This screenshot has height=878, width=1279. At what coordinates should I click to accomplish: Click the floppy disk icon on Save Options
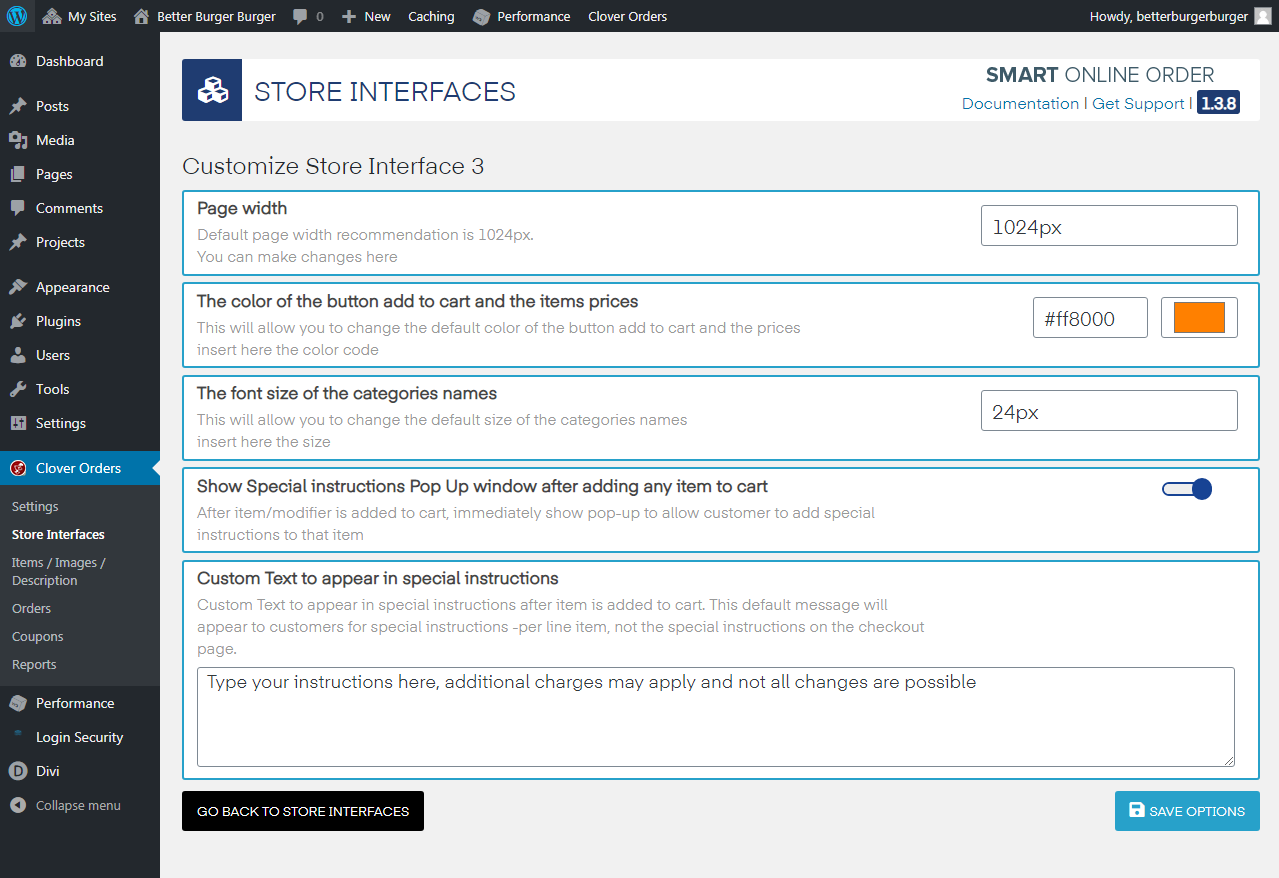point(1136,811)
